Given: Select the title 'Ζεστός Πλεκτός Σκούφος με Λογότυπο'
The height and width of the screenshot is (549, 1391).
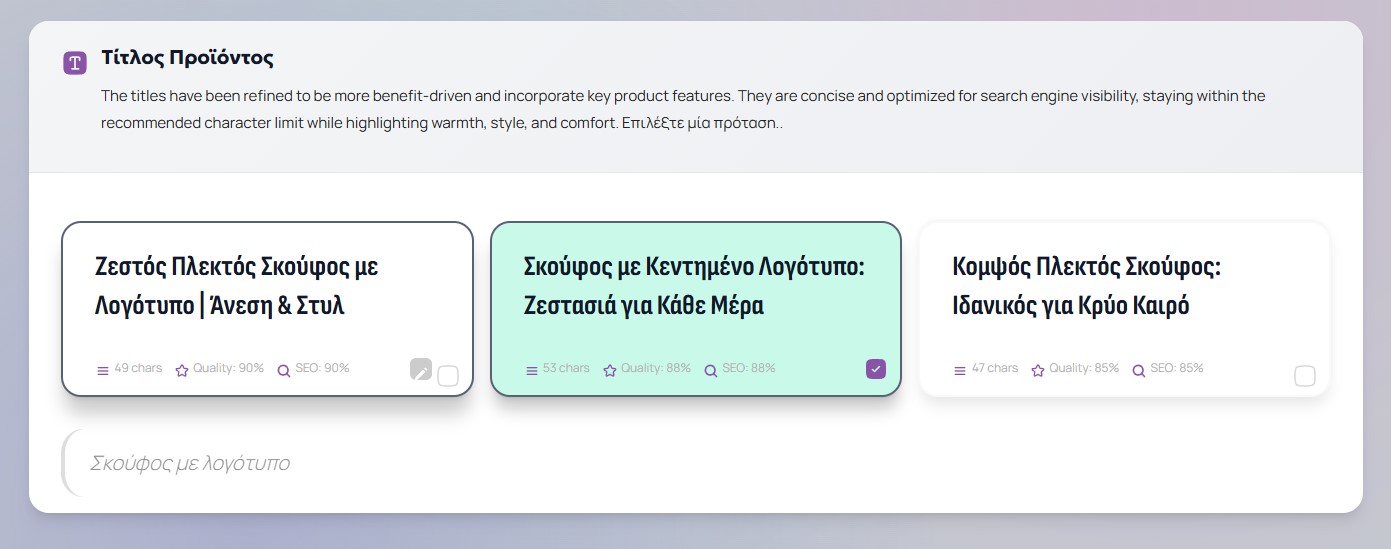Looking at the screenshot, I should pyautogui.click(x=236, y=286).
